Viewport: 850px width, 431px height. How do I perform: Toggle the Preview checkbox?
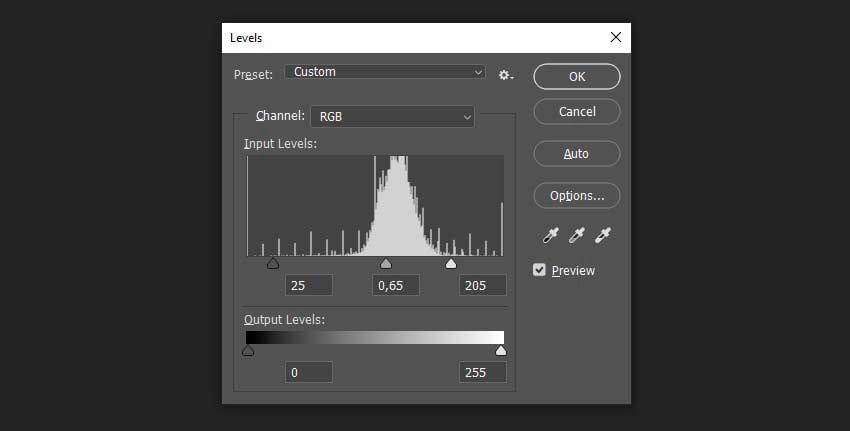point(540,270)
